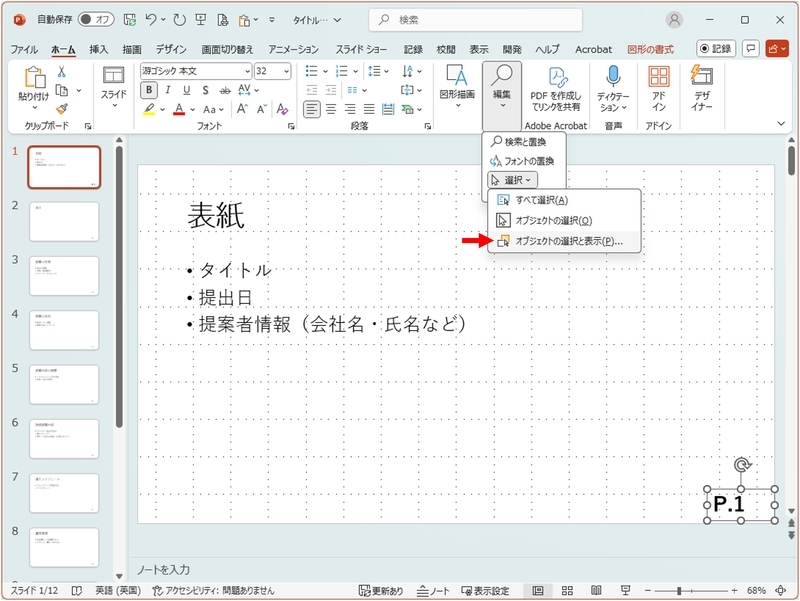
Task: Select オブジェクトの選択と表示(P)... menu item
Action: 564,241
